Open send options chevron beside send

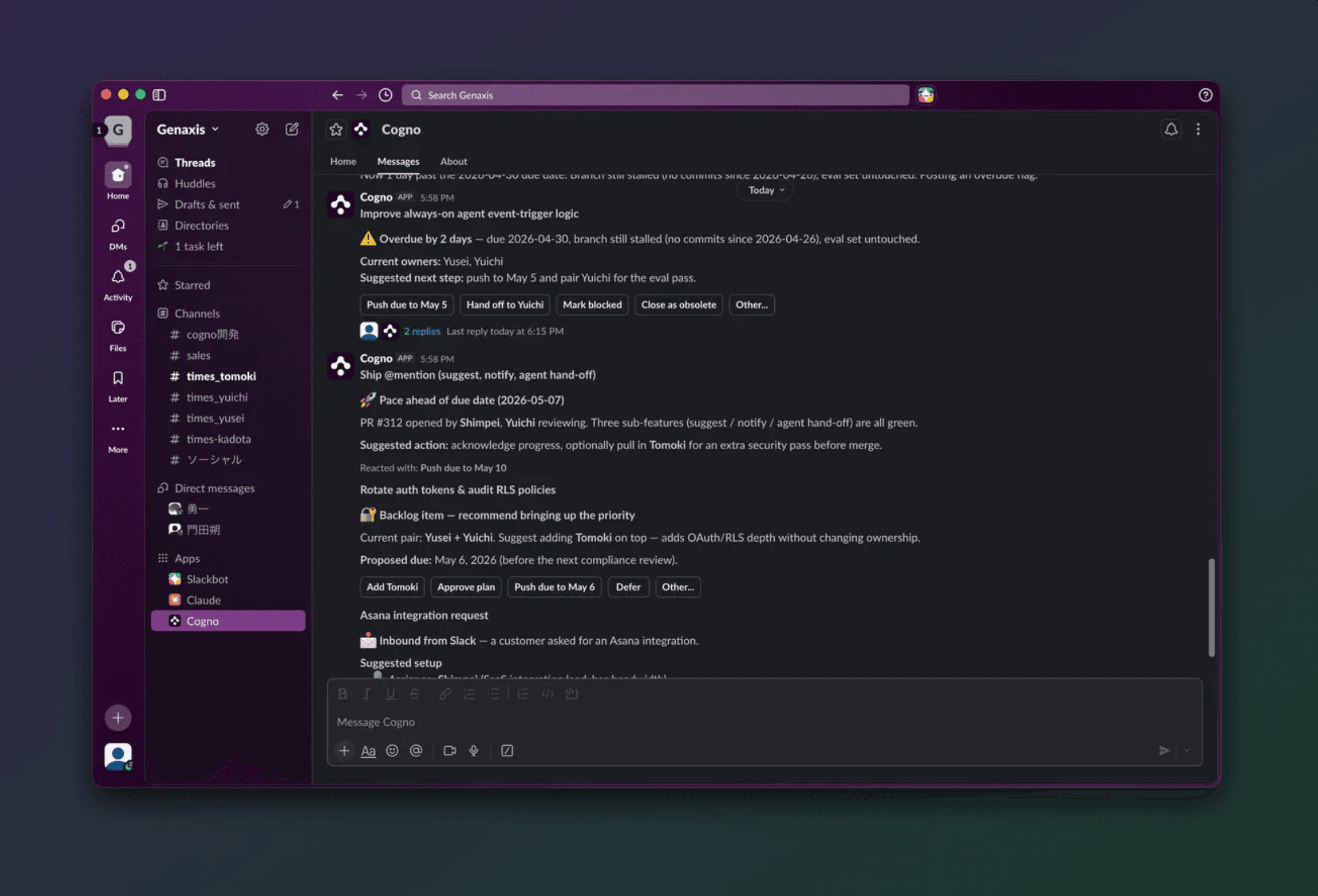[1187, 750]
